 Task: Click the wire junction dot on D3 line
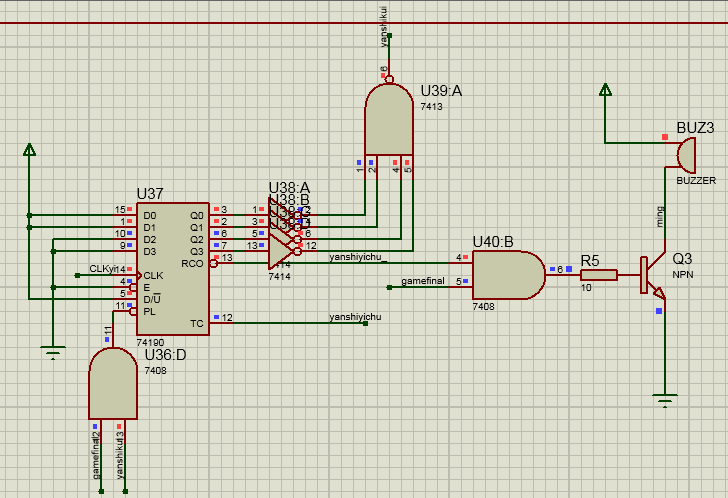53,252
